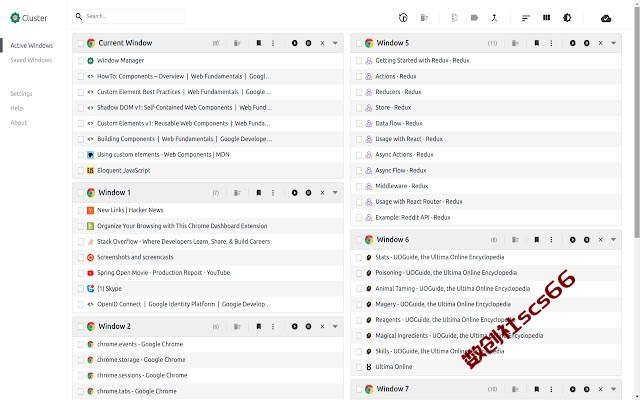
Task: Click chrome.tabs - Google Chrome row
Action: pos(208,391)
